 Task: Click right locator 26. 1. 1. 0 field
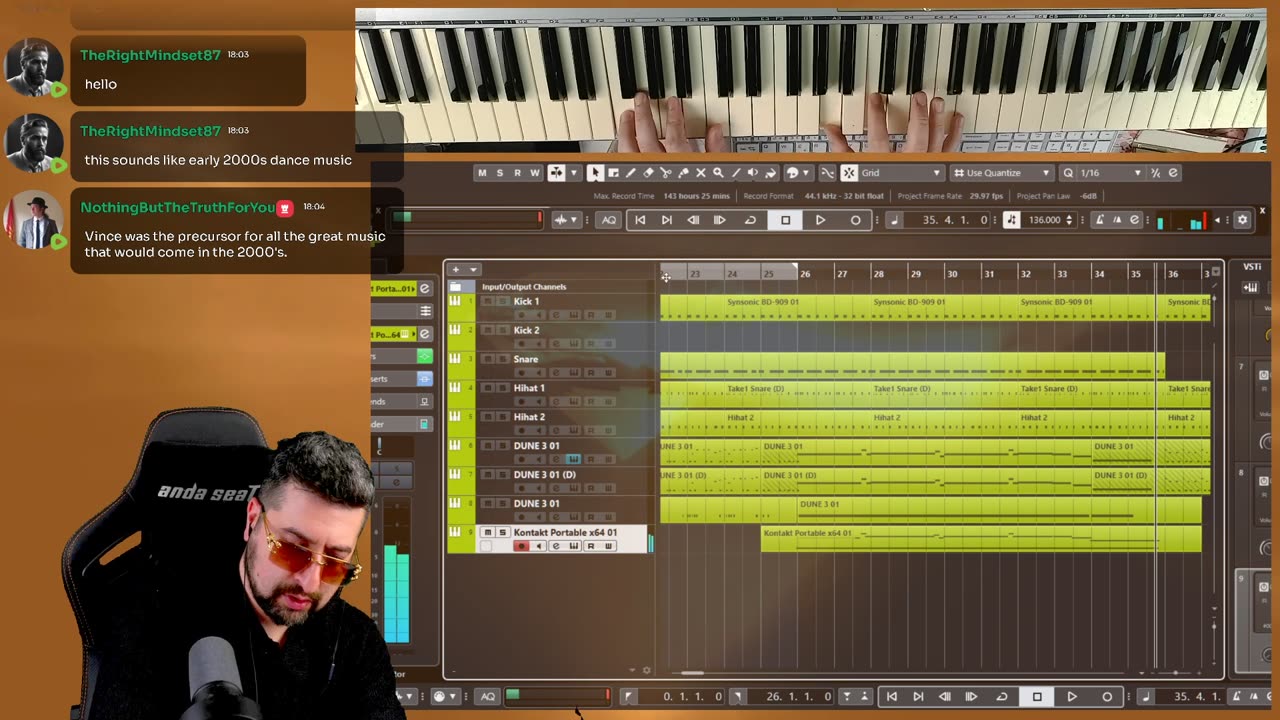pyautogui.click(x=798, y=696)
